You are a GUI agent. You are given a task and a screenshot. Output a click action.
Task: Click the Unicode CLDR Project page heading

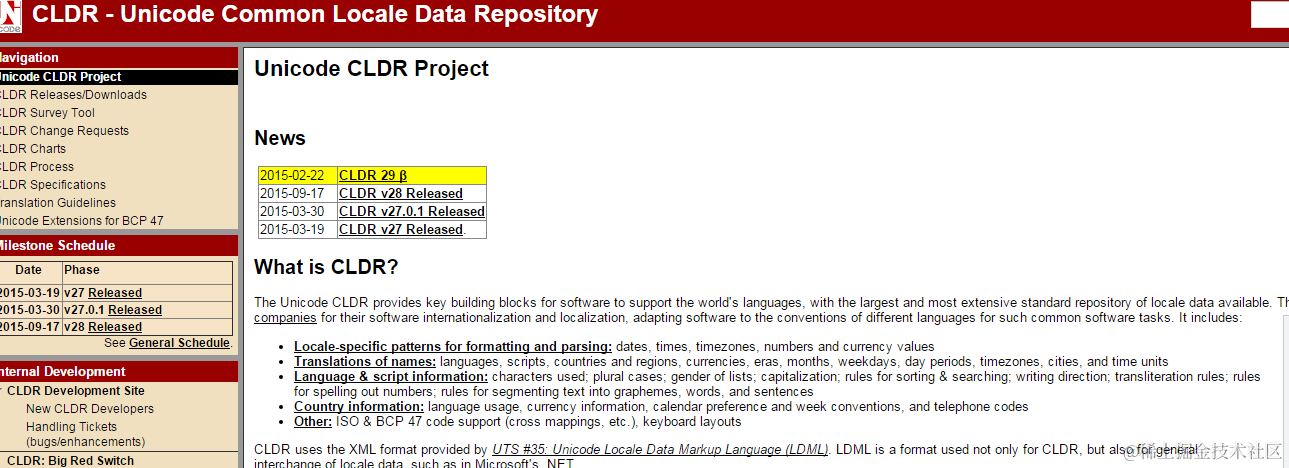coord(372,69)
